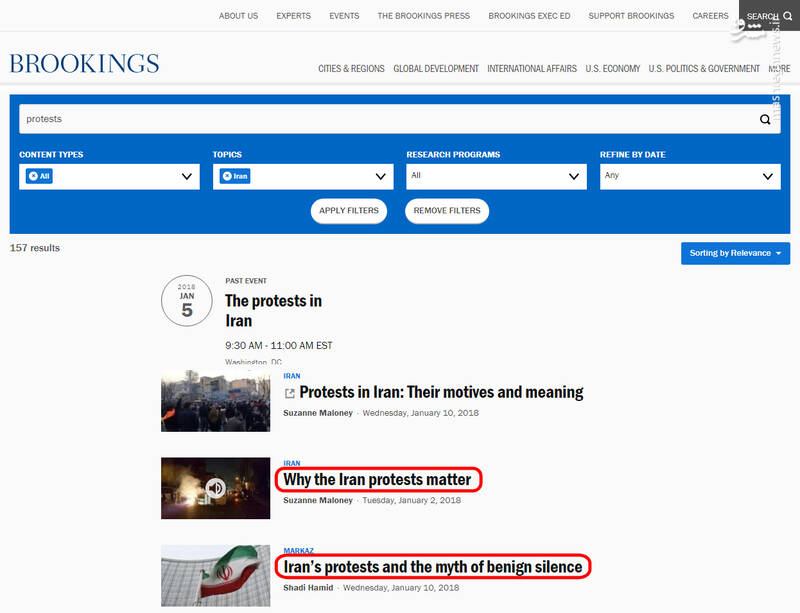800x613 pixels.
Task: Go to Events
Action: coord(344,16)
